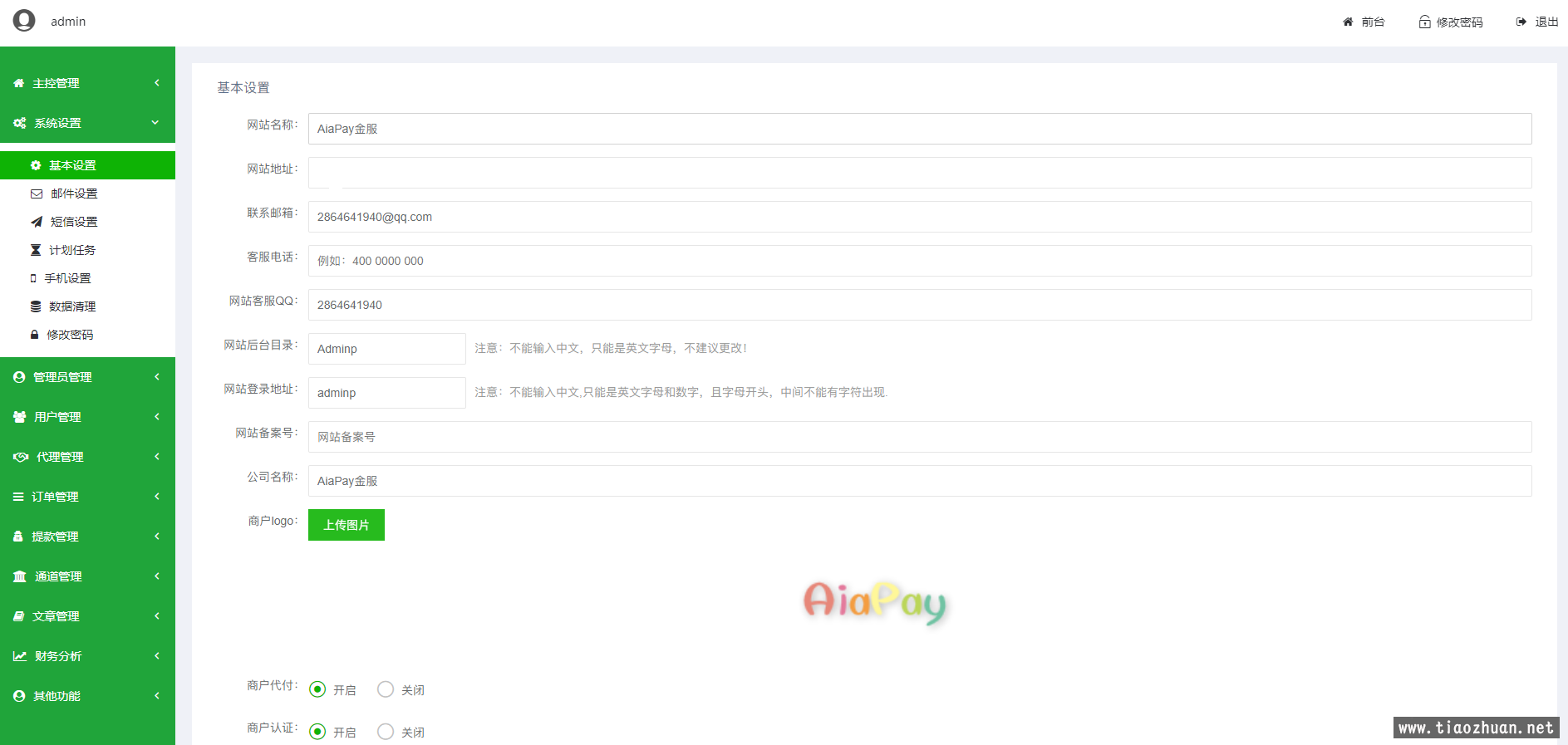Image resolution: width=1568 pixels, height=745 pixels.
Task: Open 邮件设置 submenu item
Action: click(x=87, y=194)
